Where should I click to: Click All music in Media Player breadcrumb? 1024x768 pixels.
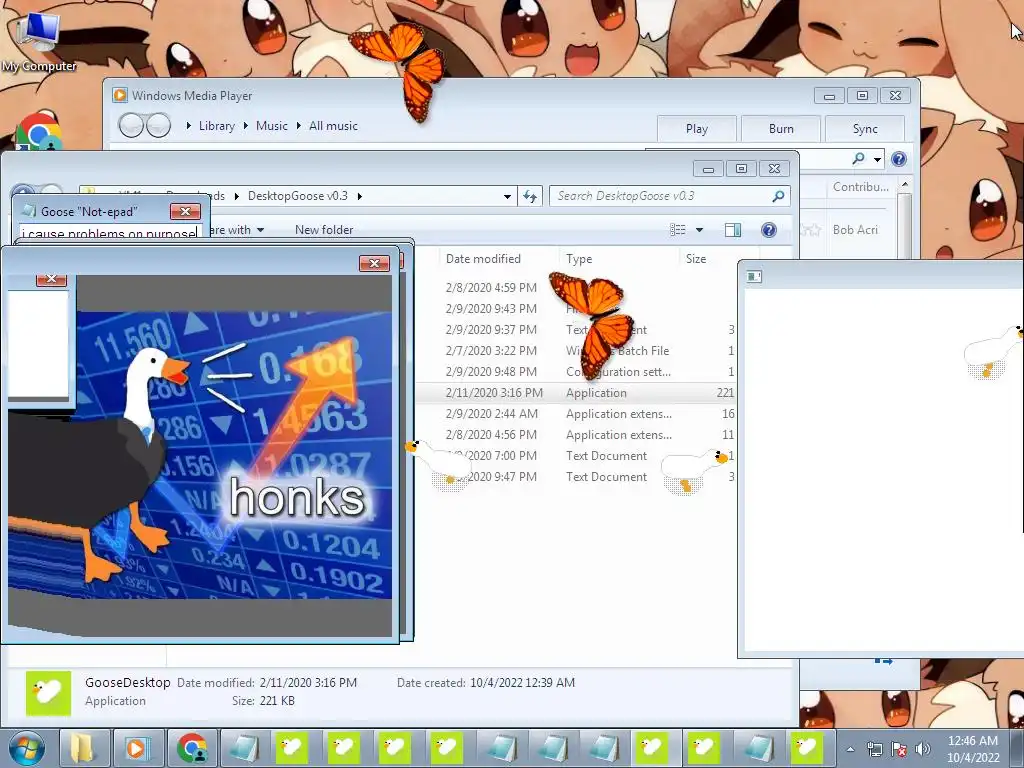click(x=333, y=125)
